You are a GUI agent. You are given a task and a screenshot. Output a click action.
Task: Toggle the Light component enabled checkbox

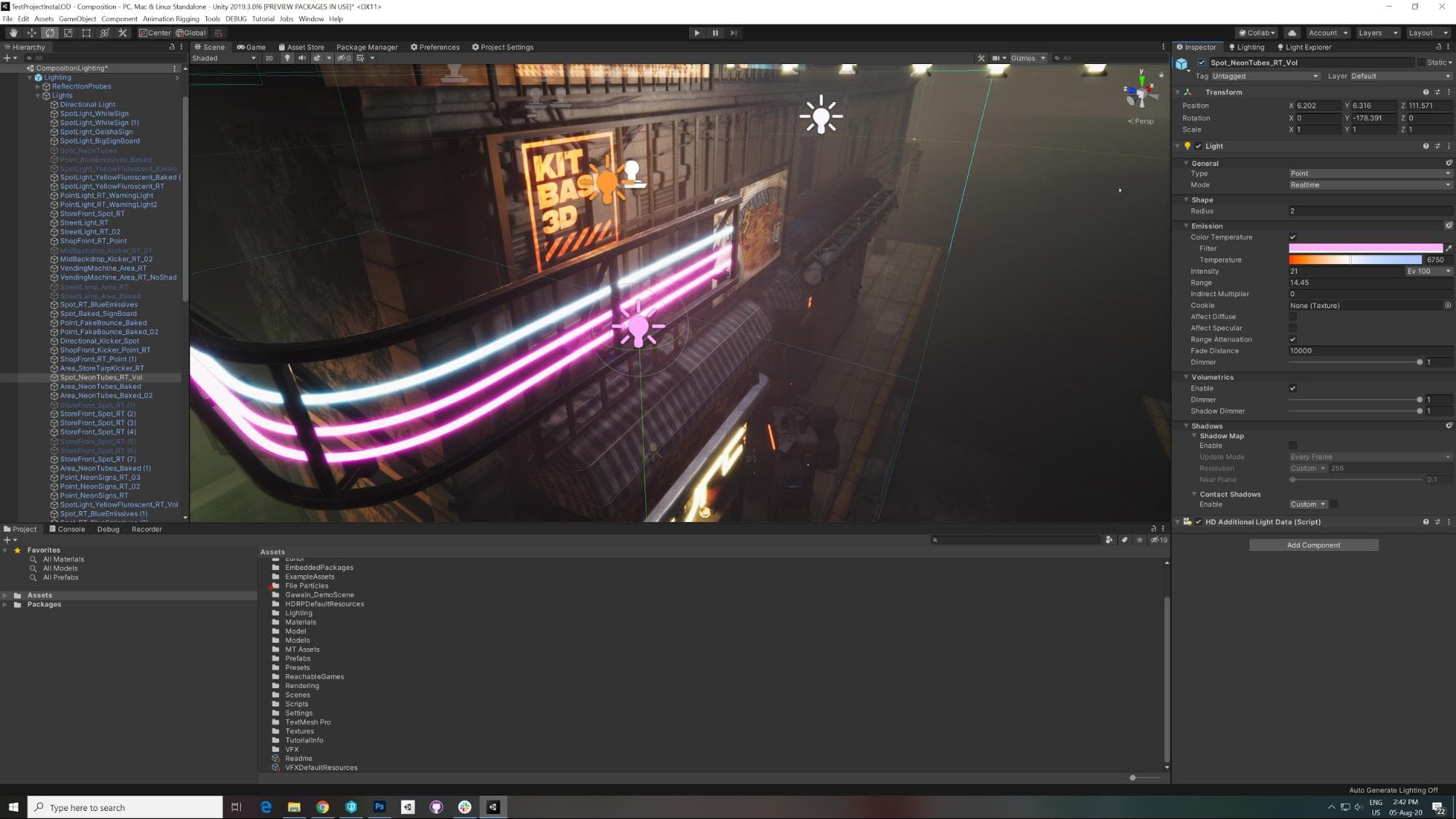click(x=1198, y=146)
